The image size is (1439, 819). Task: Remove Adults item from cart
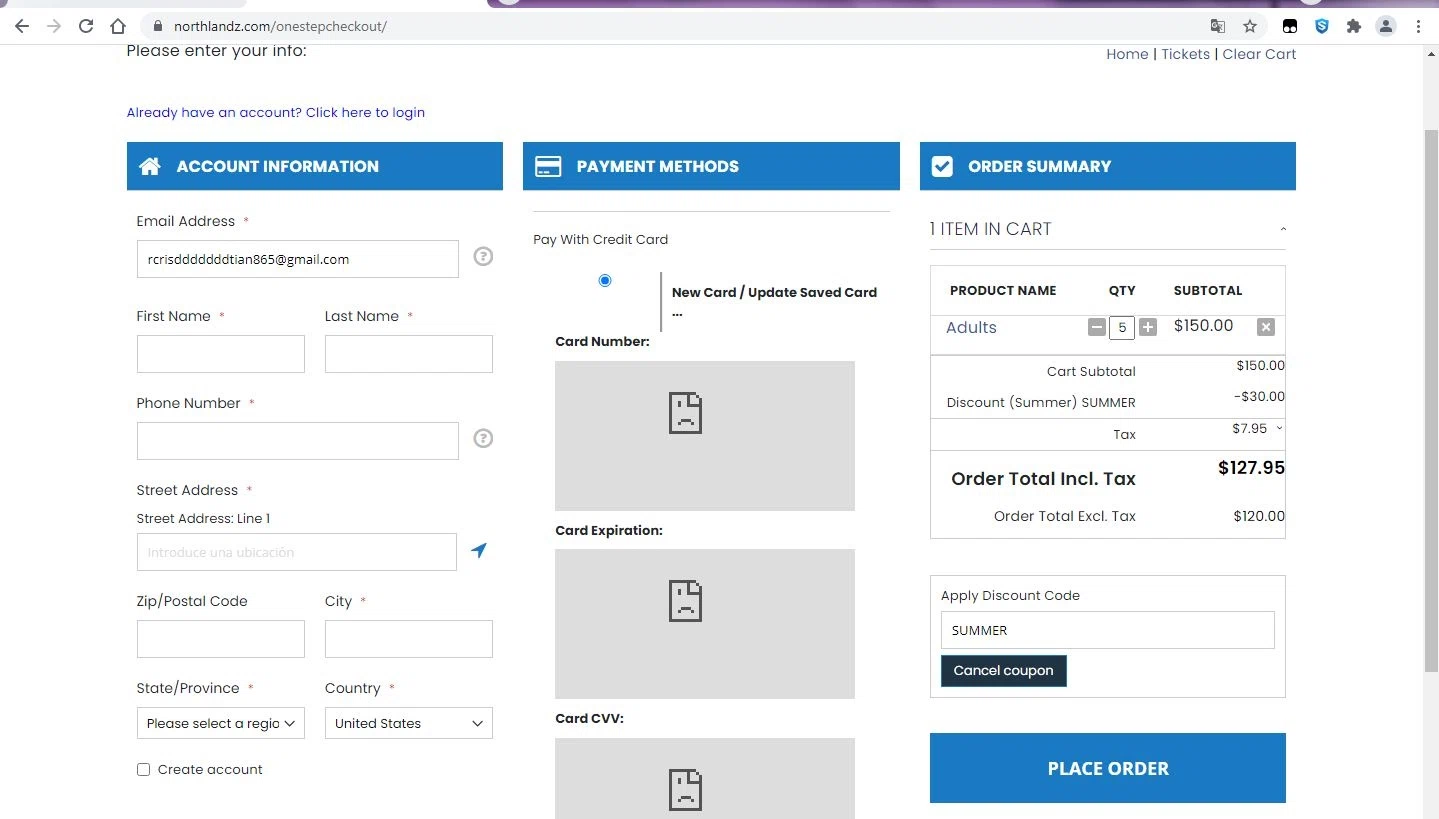(x=1266, y=327)
